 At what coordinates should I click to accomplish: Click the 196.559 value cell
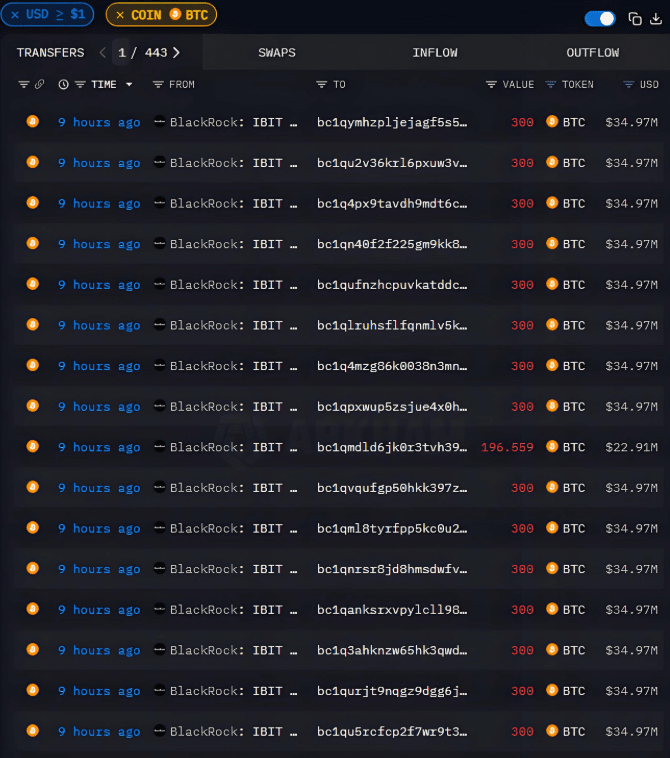[507, 447]
